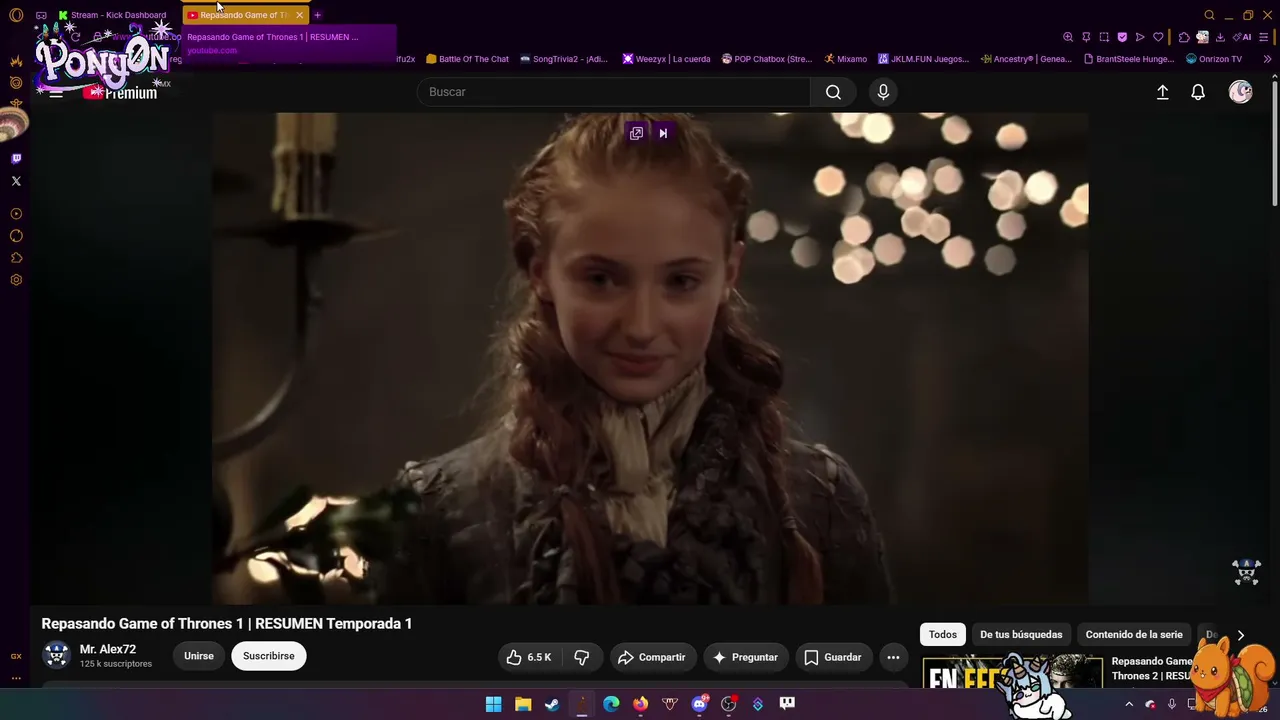Open the Windows Start menu

tap(493, 704)
